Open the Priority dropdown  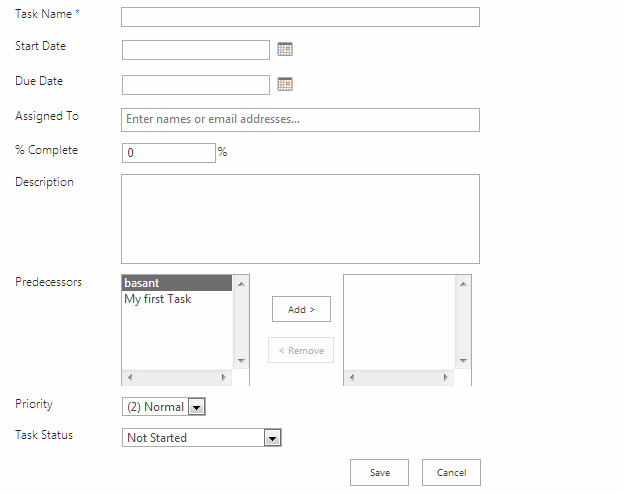(x=164, y=407)
